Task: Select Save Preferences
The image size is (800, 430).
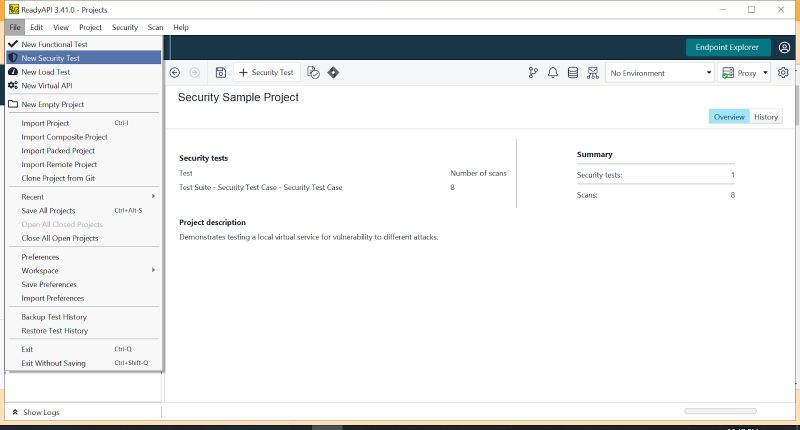Action: 83,284
